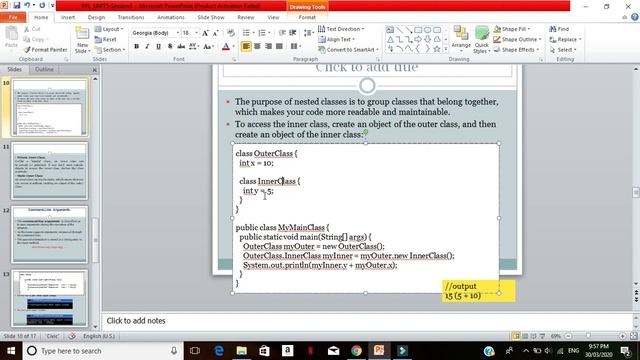This screenshot has width=640, height=360.
Task: Increase font size with Grow Font
Action: (x=205, y=33)
